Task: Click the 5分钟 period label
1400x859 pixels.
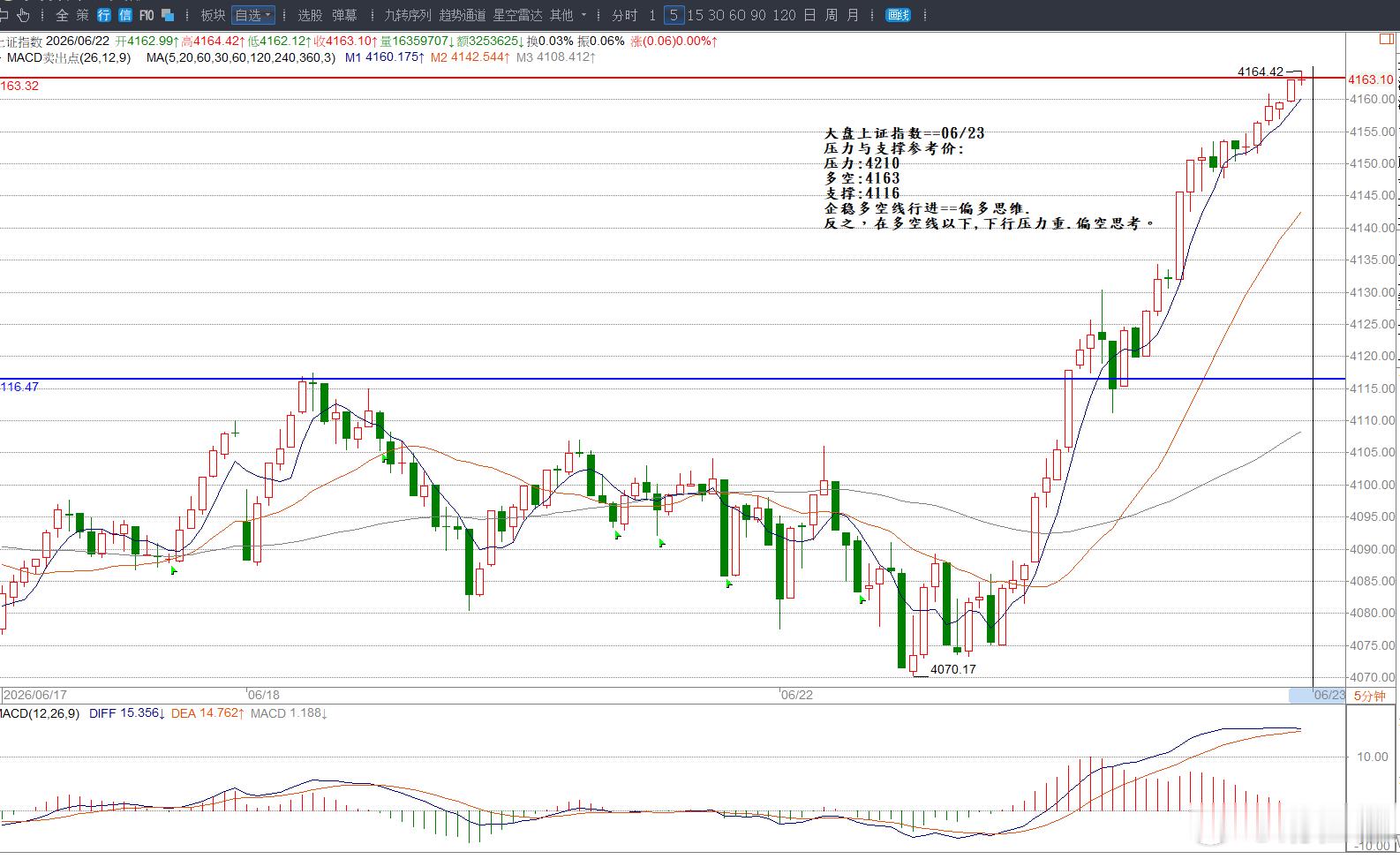Action: pos(1370,696)
